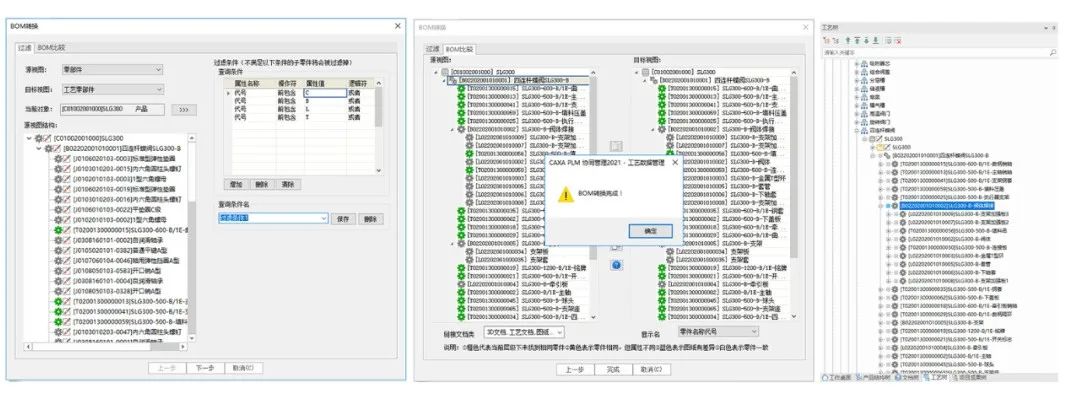Switch to the 过滤 tab in compare dialog
The height and width of the screenshot is (399, 1065).
[432, 49]
